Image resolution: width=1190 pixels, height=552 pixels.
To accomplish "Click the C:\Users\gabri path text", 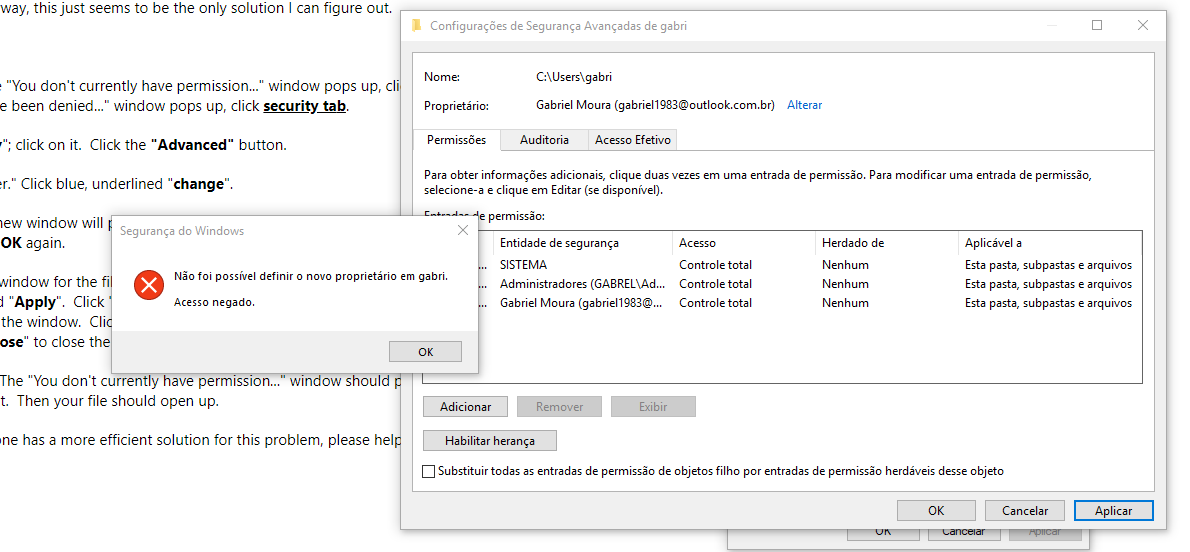I will [574, 77].
